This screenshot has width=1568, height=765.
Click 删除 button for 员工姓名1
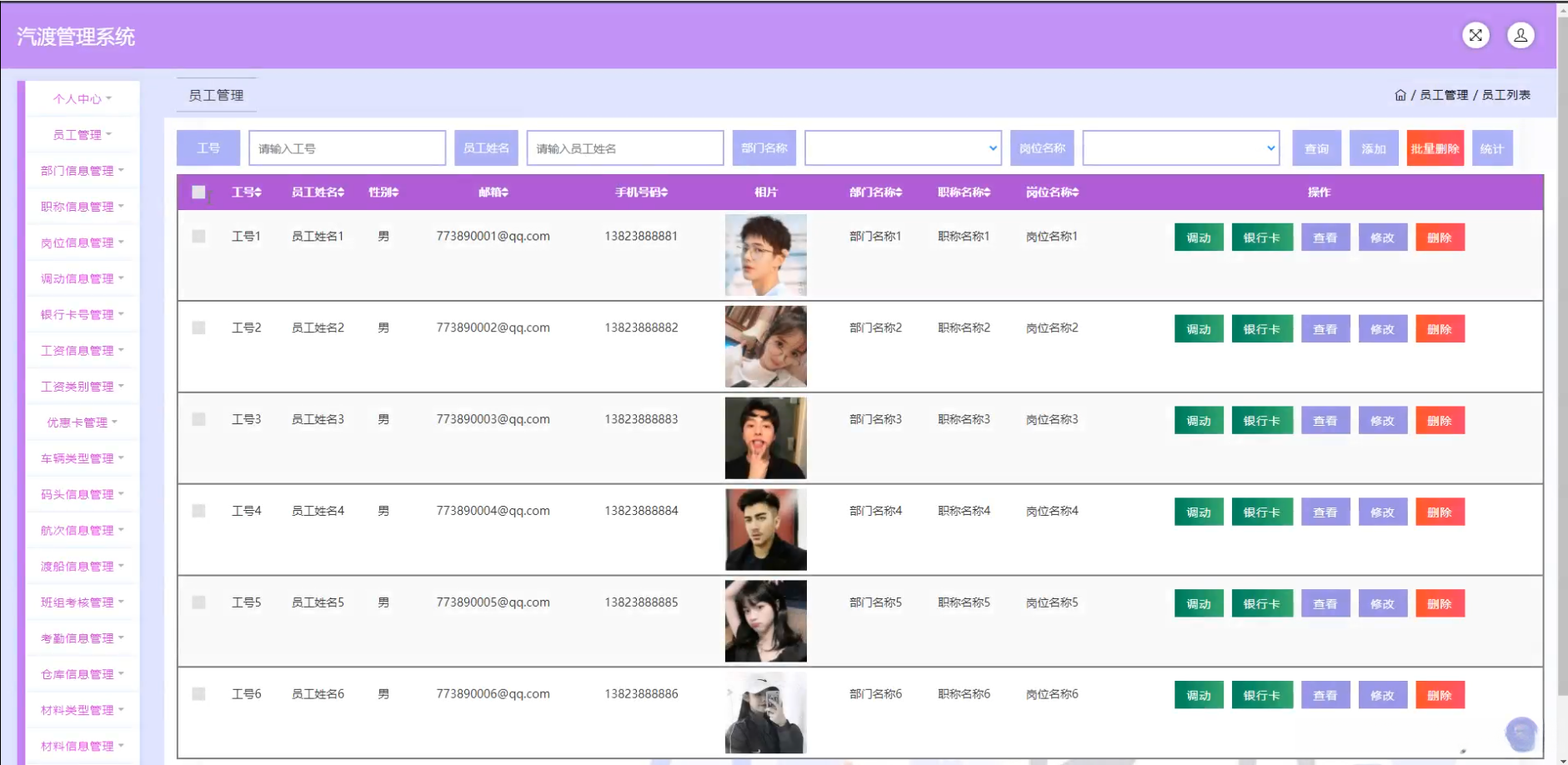click(x=1440, y=237)
